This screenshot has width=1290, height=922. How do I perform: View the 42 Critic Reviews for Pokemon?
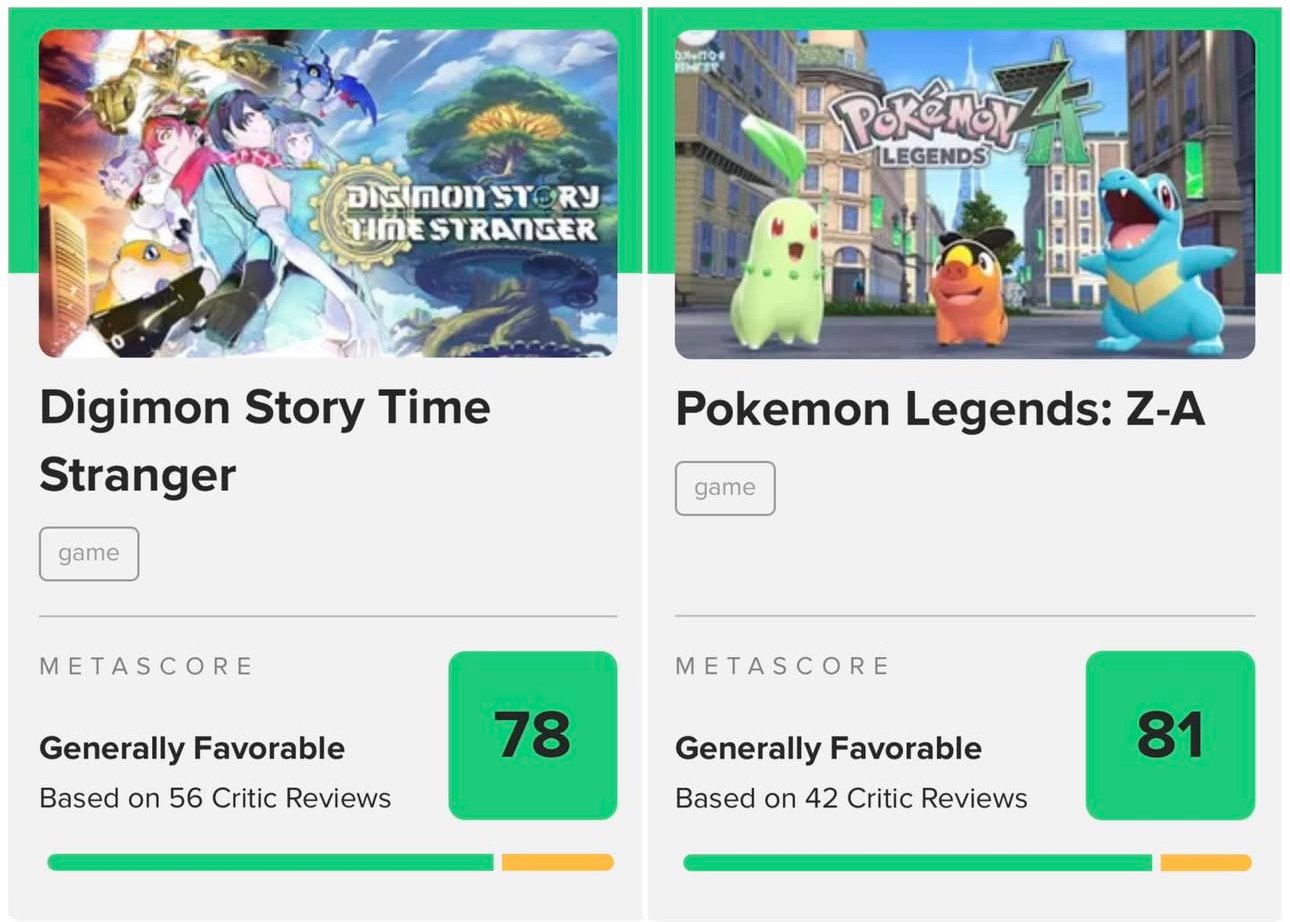[x=851, y=798]
